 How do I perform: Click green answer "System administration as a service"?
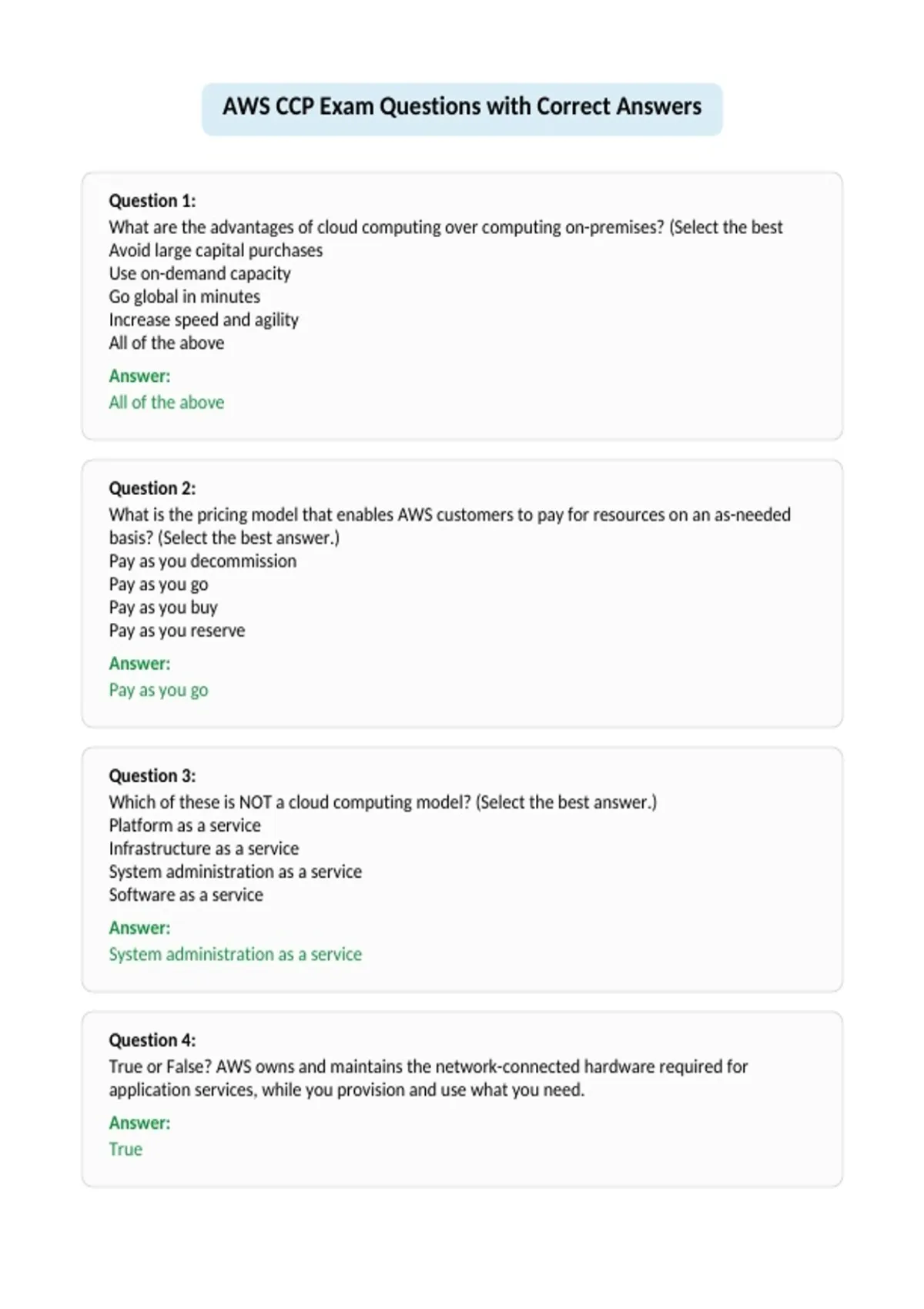[235, 954]
